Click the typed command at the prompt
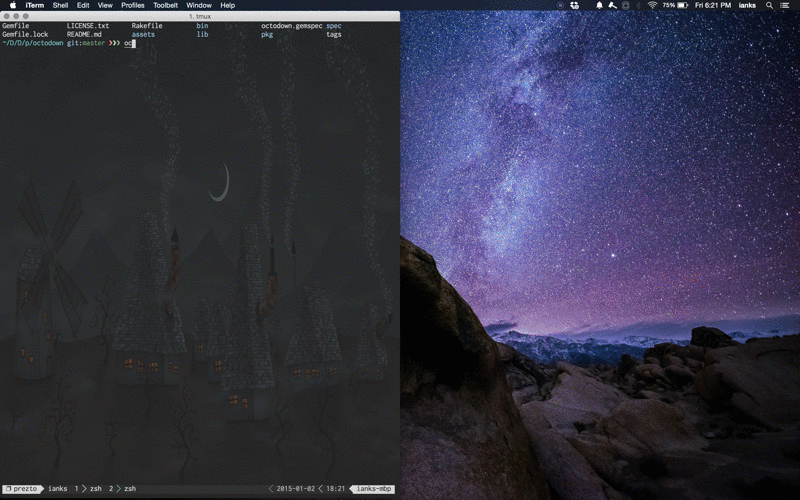The width and height of the screenshot is (800, 500). pyautogui.click(x=128, y=43)
